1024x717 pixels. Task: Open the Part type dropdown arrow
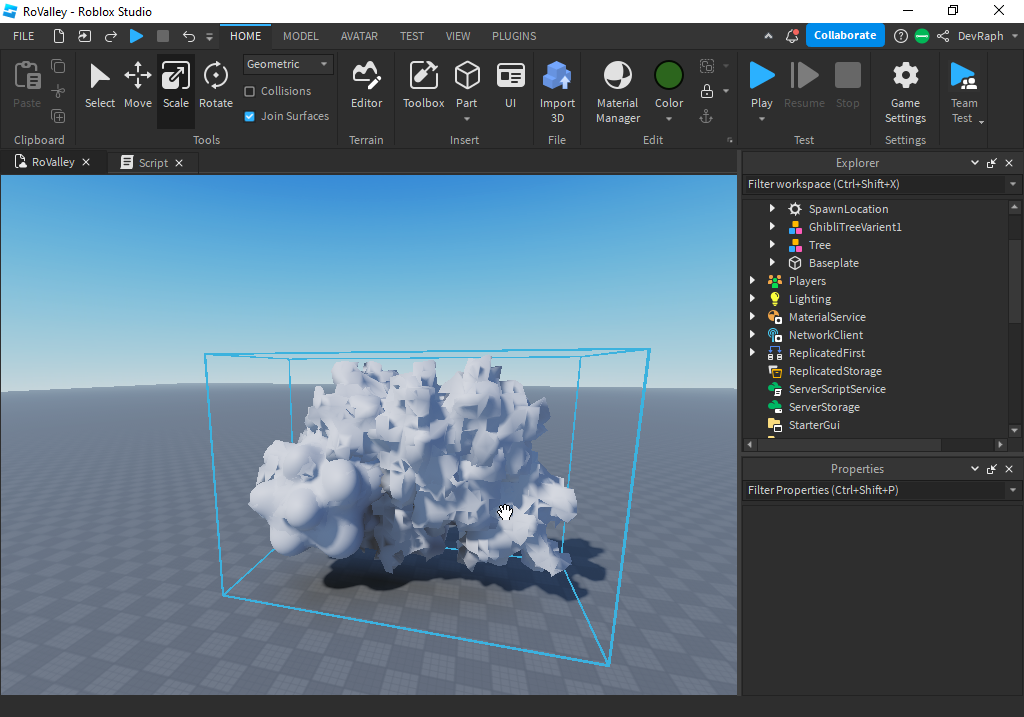click(467, 119)
